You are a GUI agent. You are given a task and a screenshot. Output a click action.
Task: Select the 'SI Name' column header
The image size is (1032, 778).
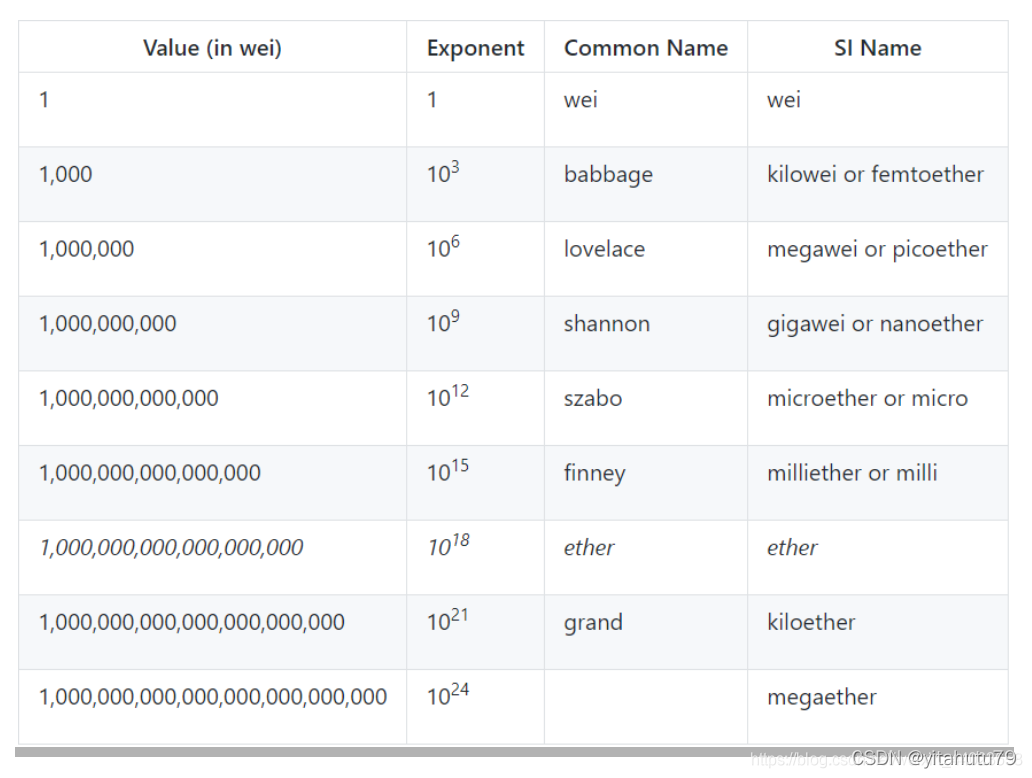tap(877, 48)
